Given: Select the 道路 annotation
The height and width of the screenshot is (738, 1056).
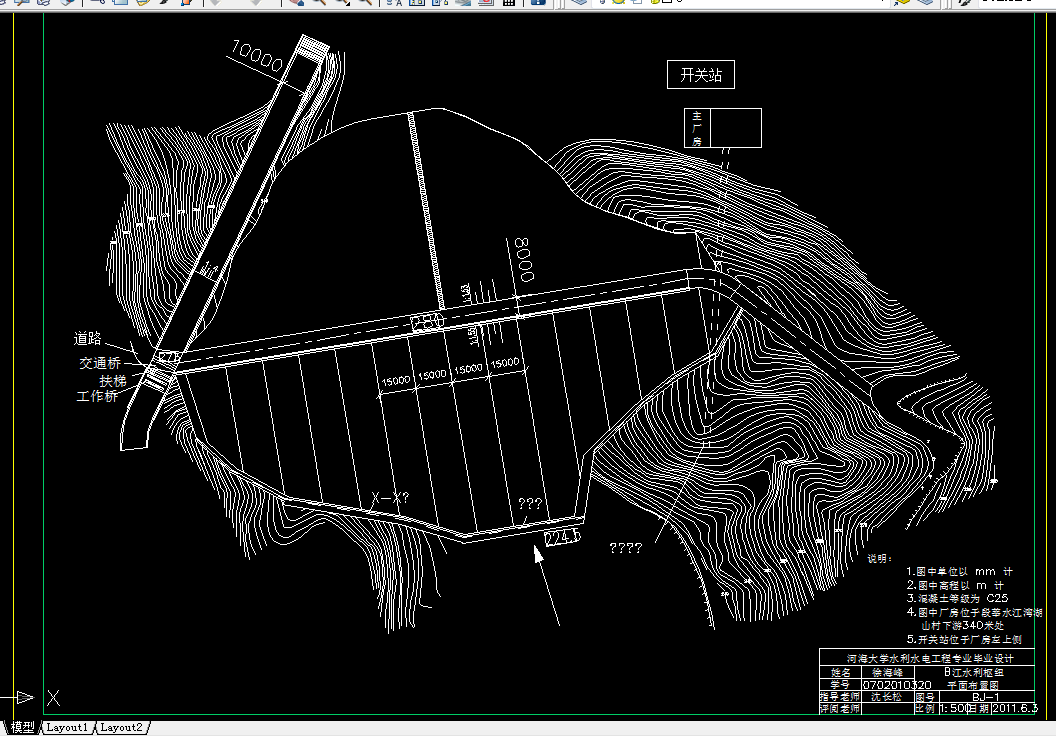Looking at the screenshot, I should 88,338.
